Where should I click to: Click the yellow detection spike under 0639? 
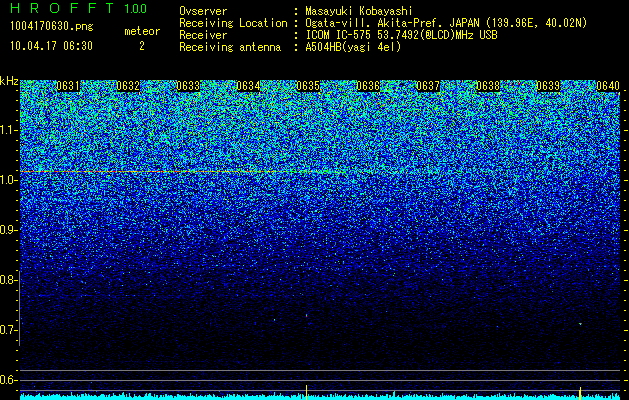pos(580,392)
